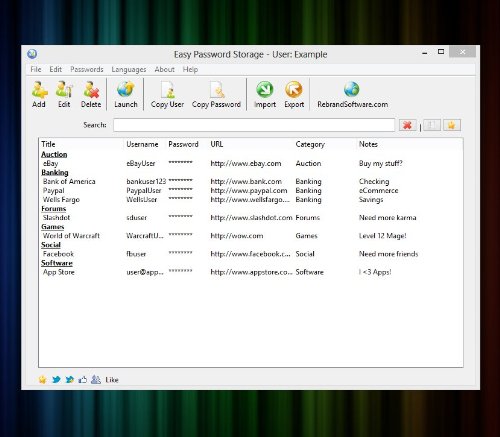Click the sduser username cell
The height and width of the screenshot is (437, 500).
(x=137, y=218)
